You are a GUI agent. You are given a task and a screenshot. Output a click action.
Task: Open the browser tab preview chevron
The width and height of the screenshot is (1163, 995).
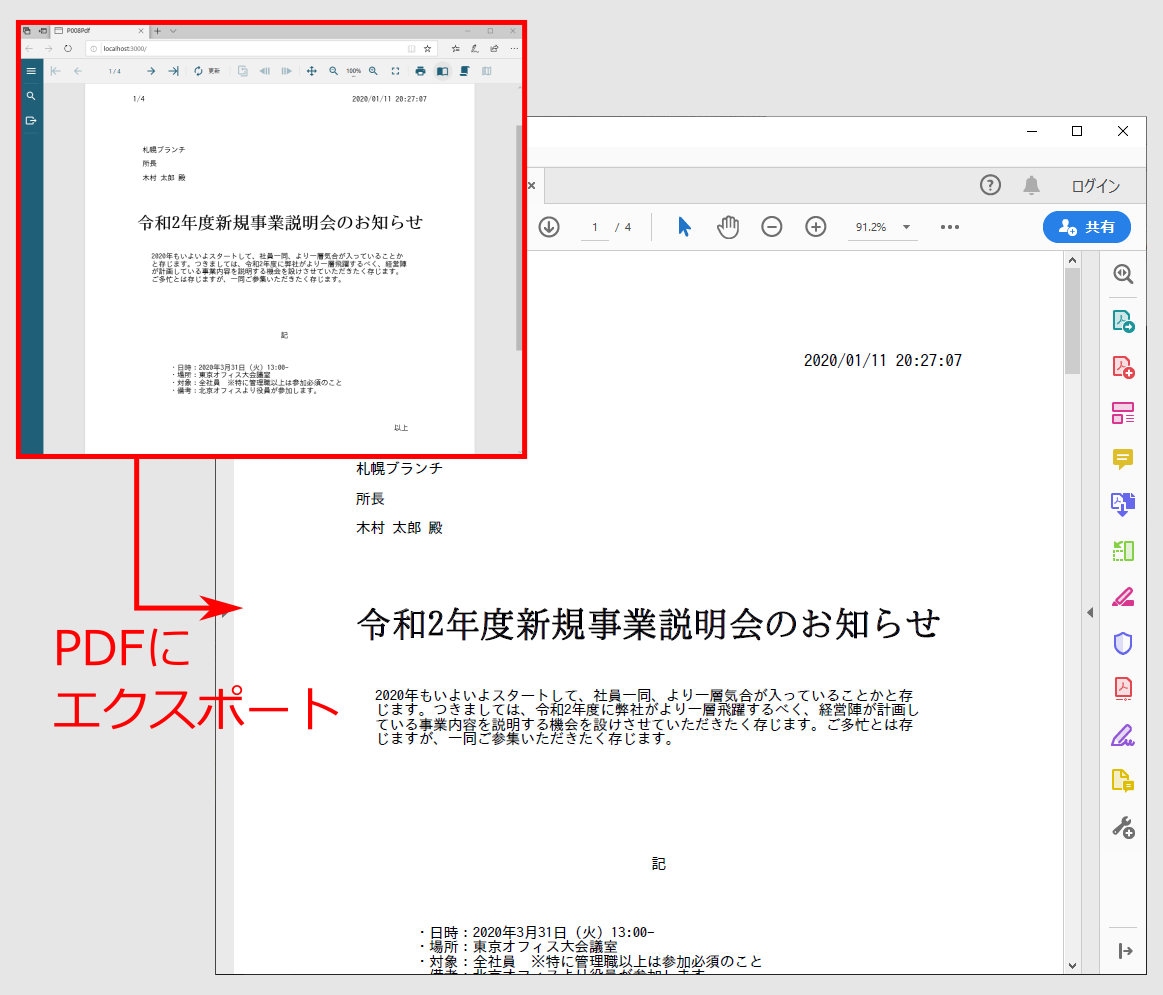pos(173,31)
